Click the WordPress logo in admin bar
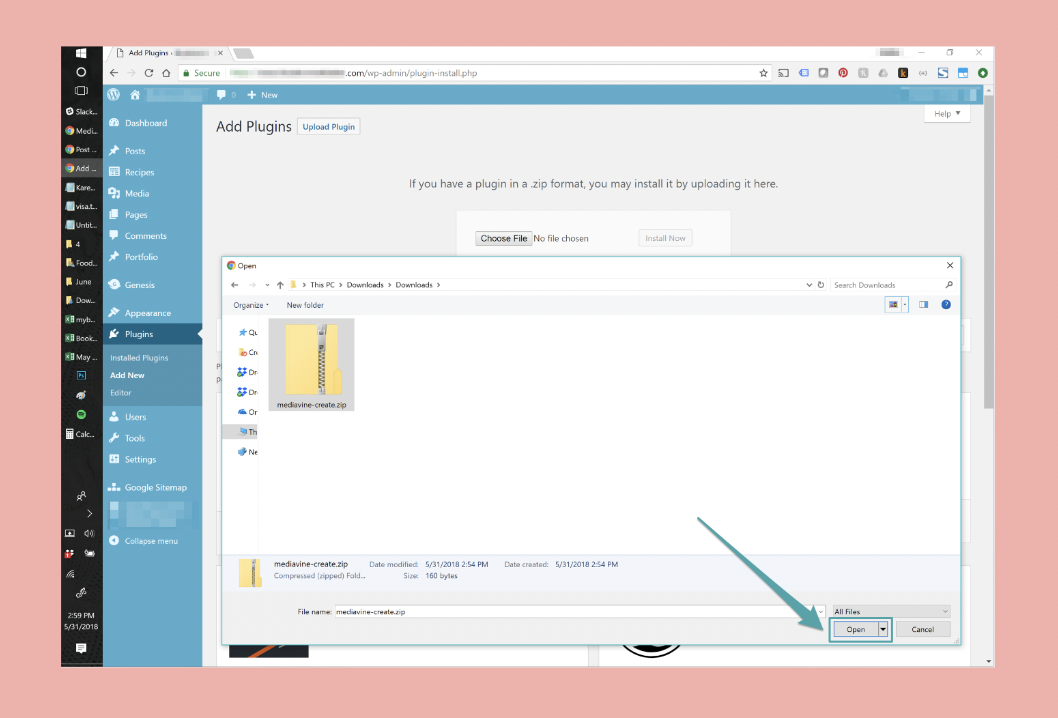 (x=113, y=94)
